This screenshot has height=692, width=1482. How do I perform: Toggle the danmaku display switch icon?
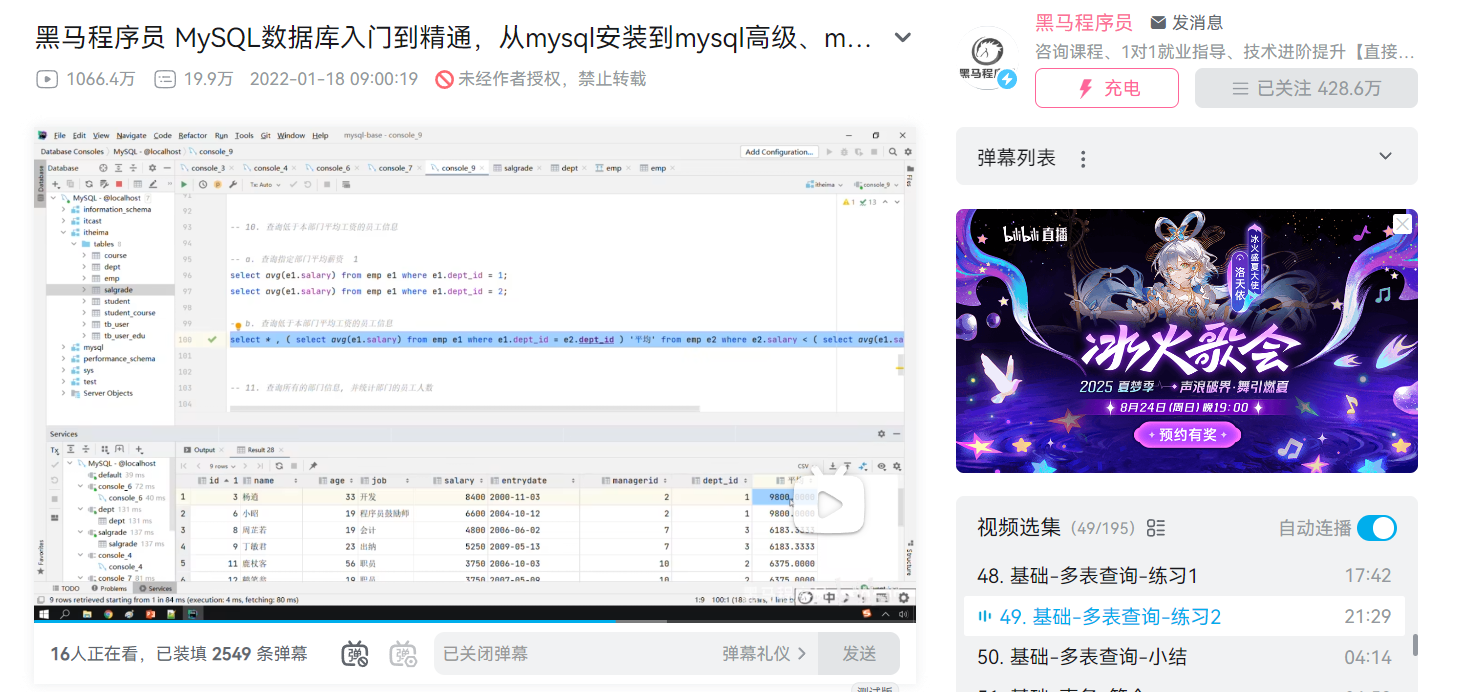tap(355, 654)
